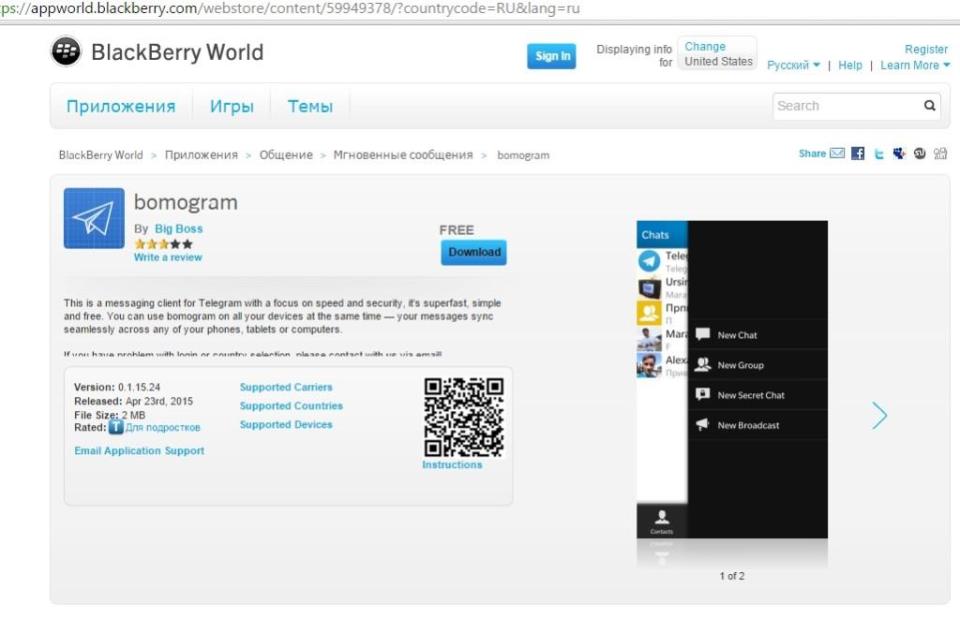The height and width of the screenshot is (617, 960).
Task: Click the Для подростков rating link
Action: click(163, 427)
